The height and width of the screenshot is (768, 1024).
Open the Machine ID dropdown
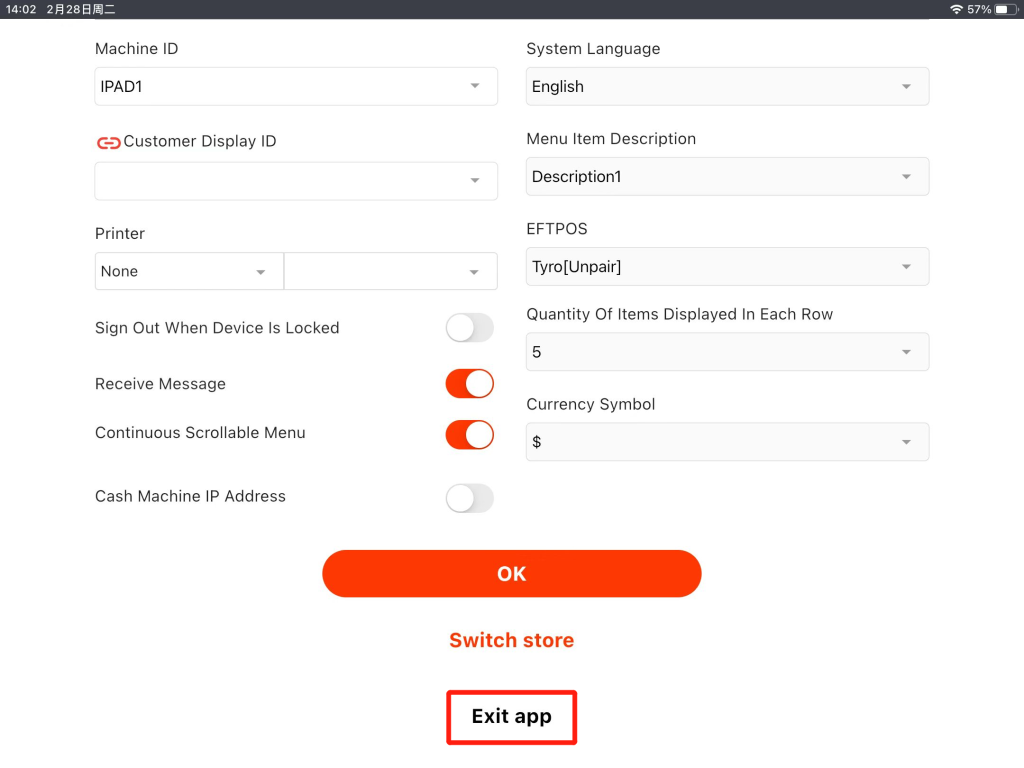point(296,87)
